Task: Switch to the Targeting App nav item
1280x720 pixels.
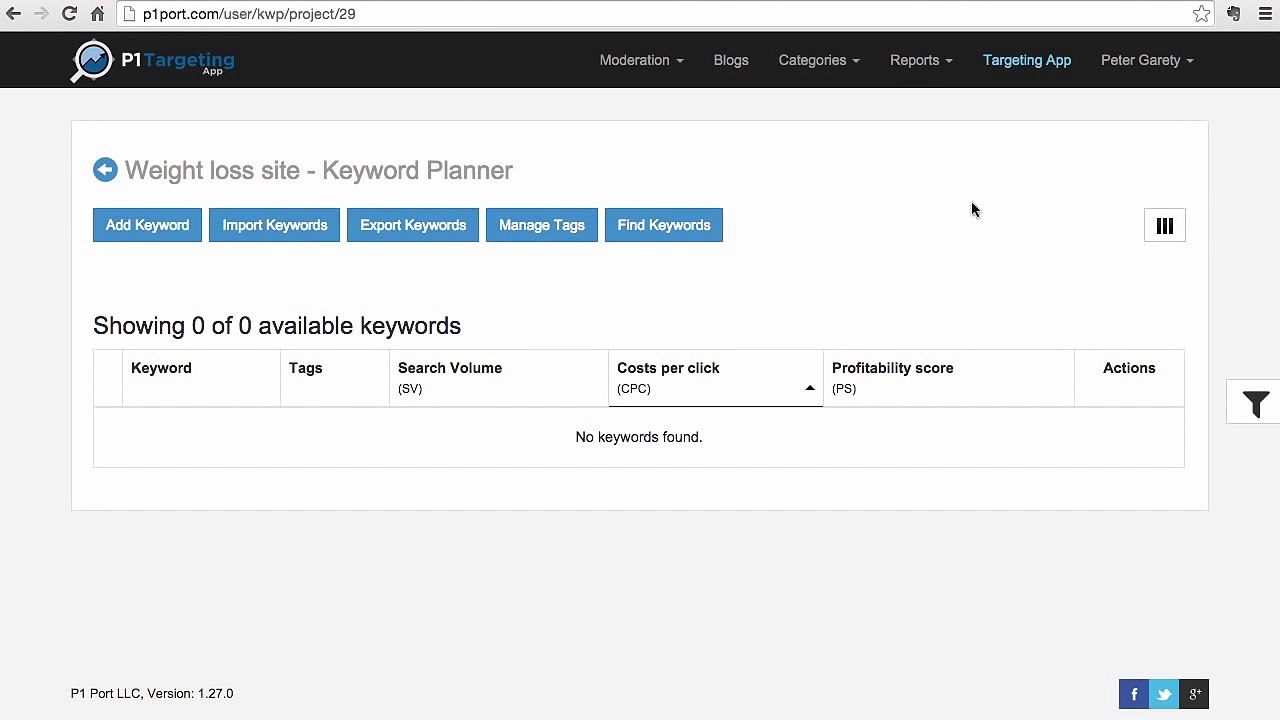Action: 1027,60
